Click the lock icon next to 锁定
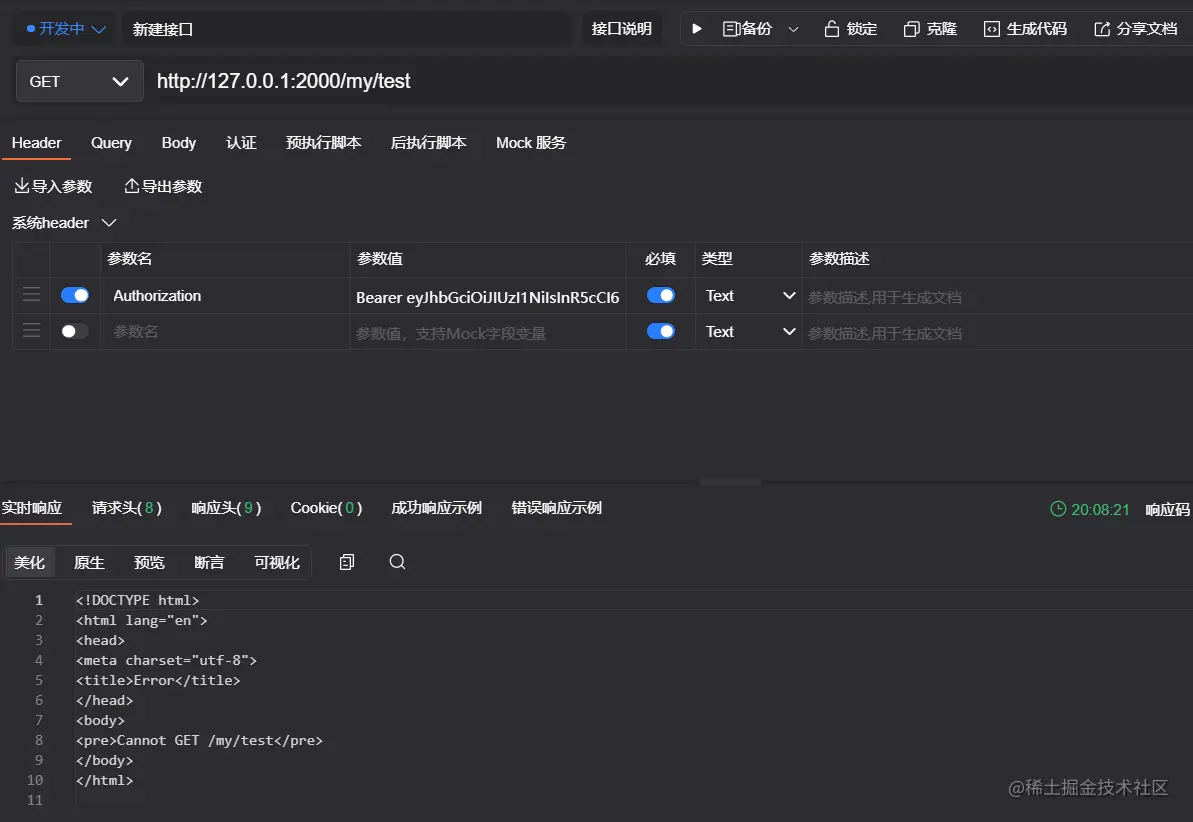The height and width of the screenshot is (822, 1193). pyautogui.click(x=832, y=29)
